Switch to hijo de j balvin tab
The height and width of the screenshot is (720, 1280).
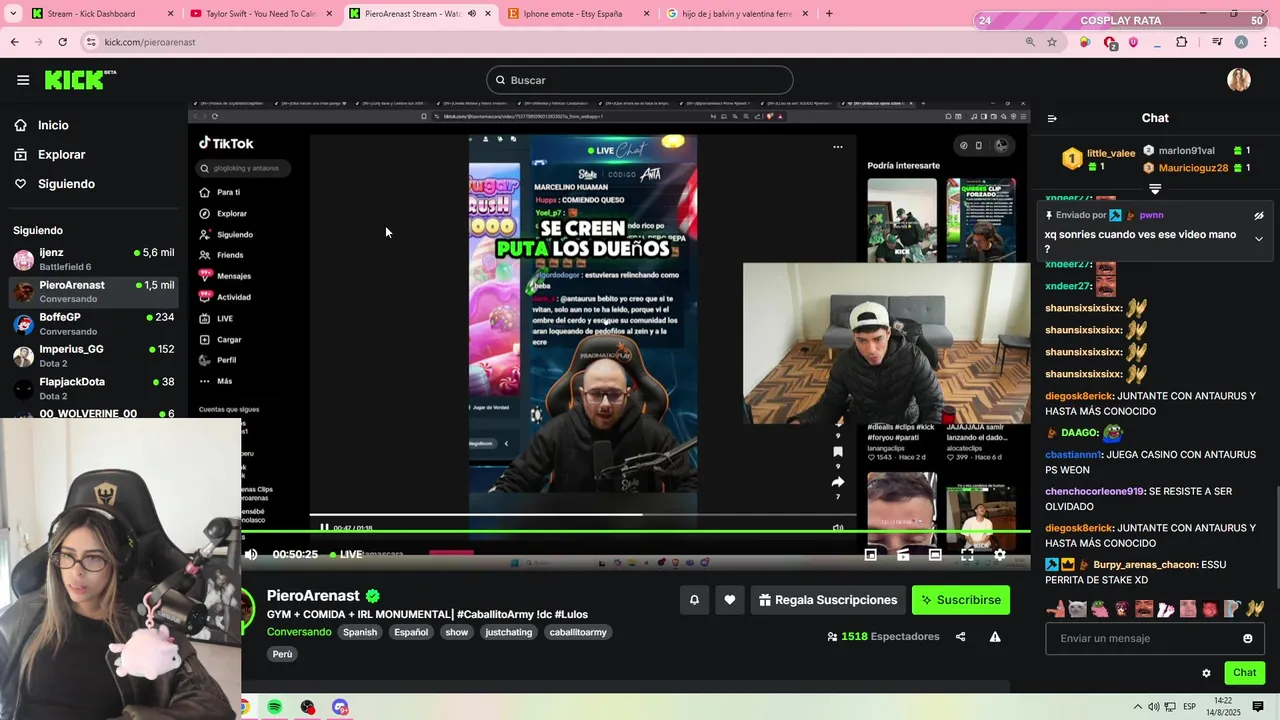pyautogui.click(x=736, y=14)
